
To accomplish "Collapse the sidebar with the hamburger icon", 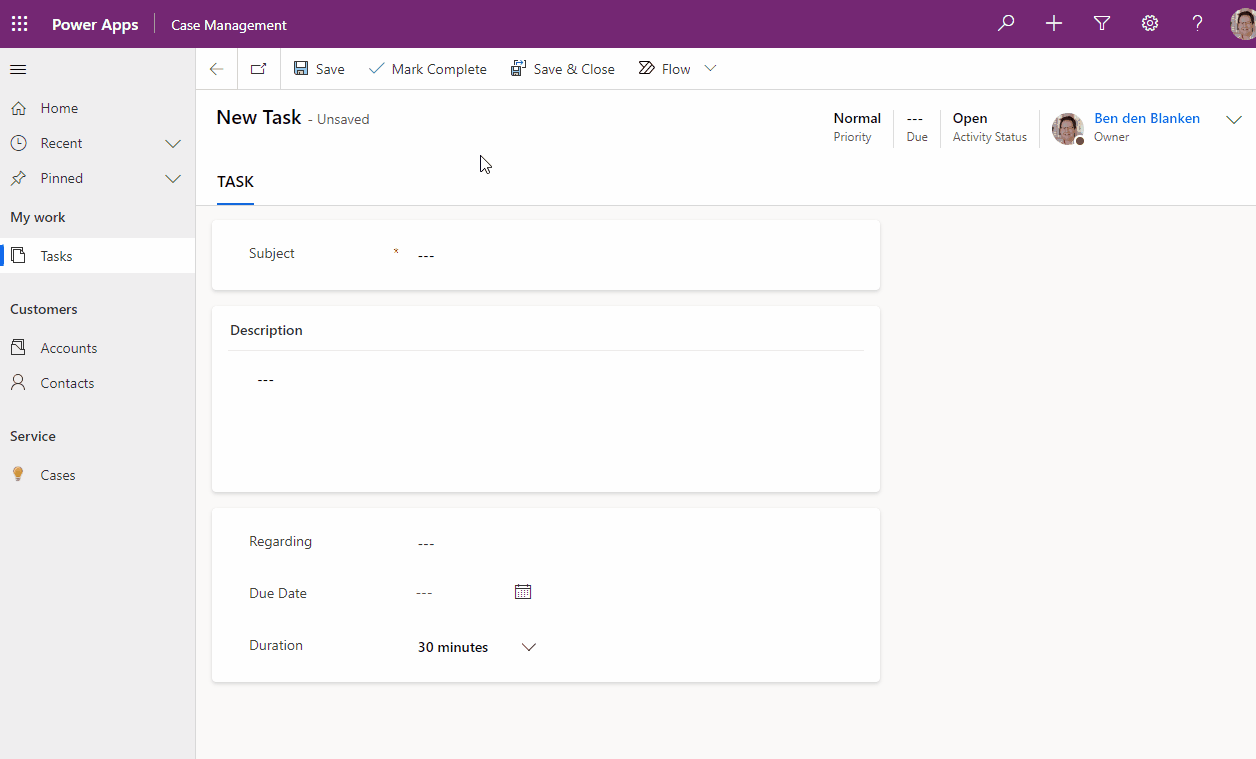I will pos(17,69).
